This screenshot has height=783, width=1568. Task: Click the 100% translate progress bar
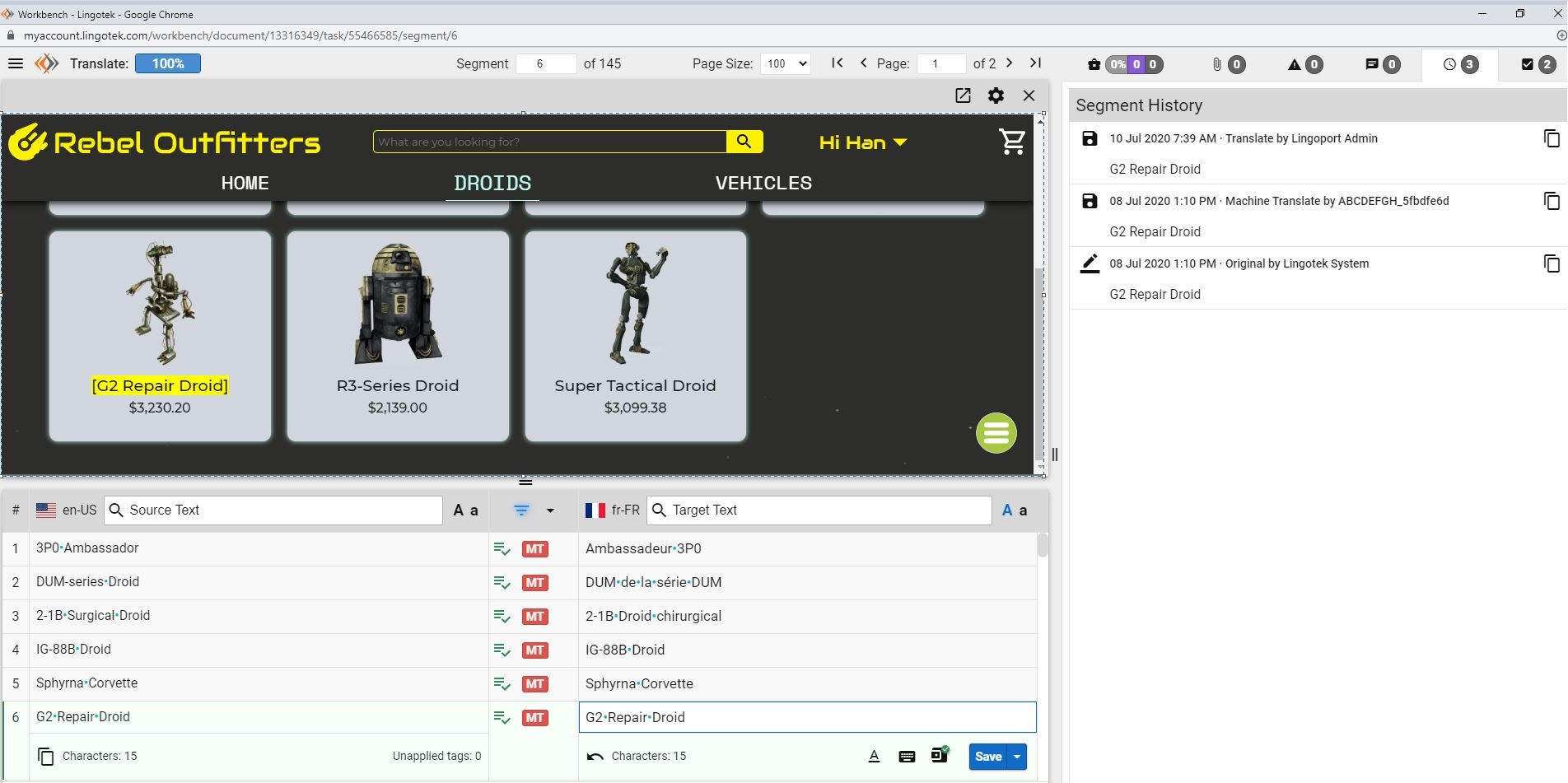[167, 63]
